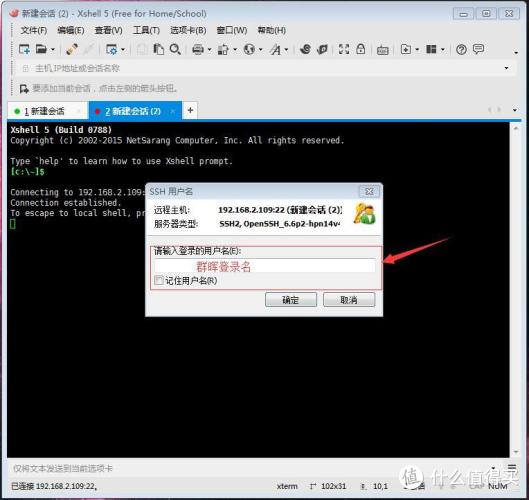The width and height of the screenshot is (529, 500).
Task: Open the 编辑(E) menu
Action: pyautogui.click(x=71, y=30)
